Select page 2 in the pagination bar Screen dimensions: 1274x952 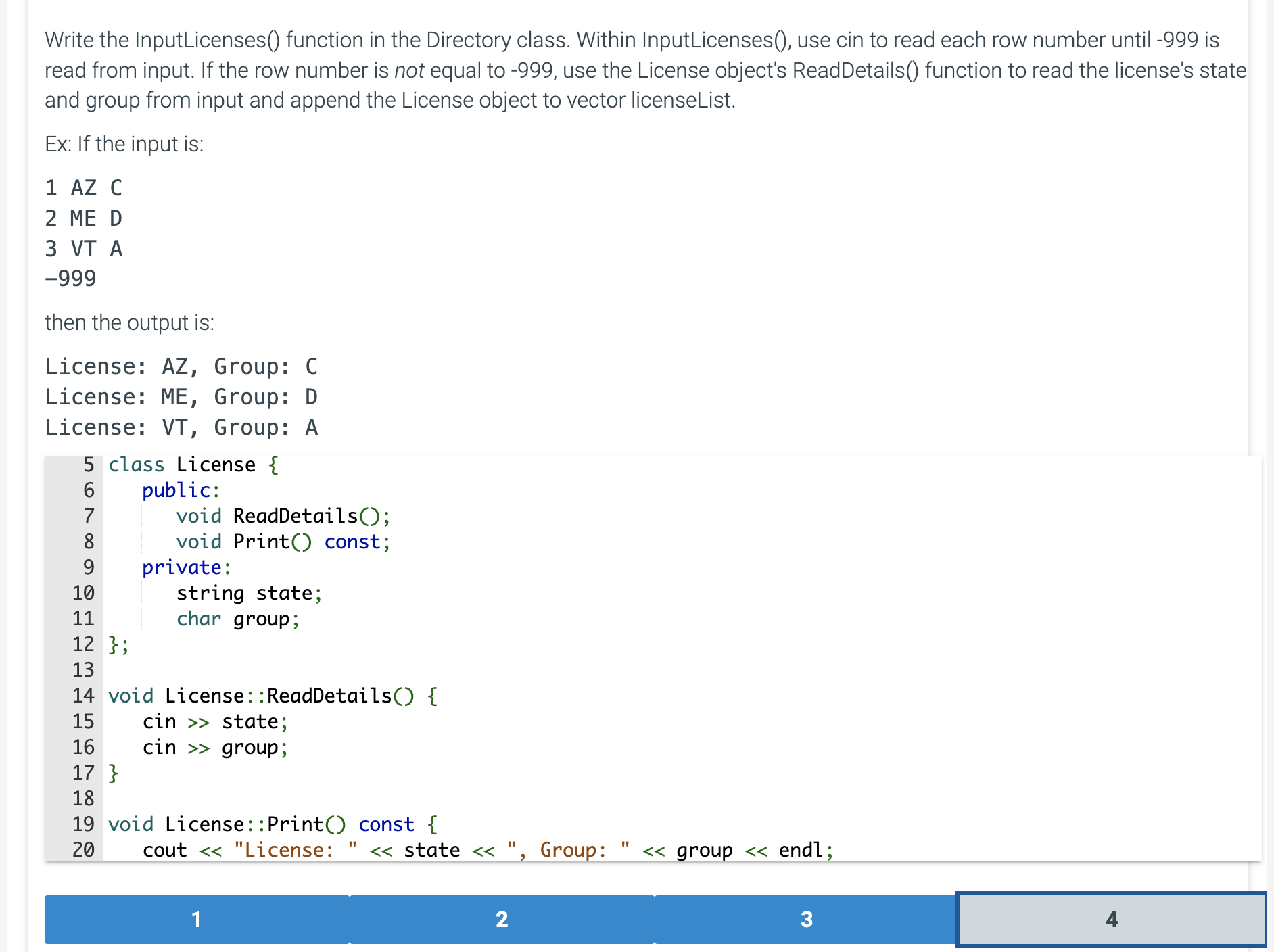pos(502,919)
